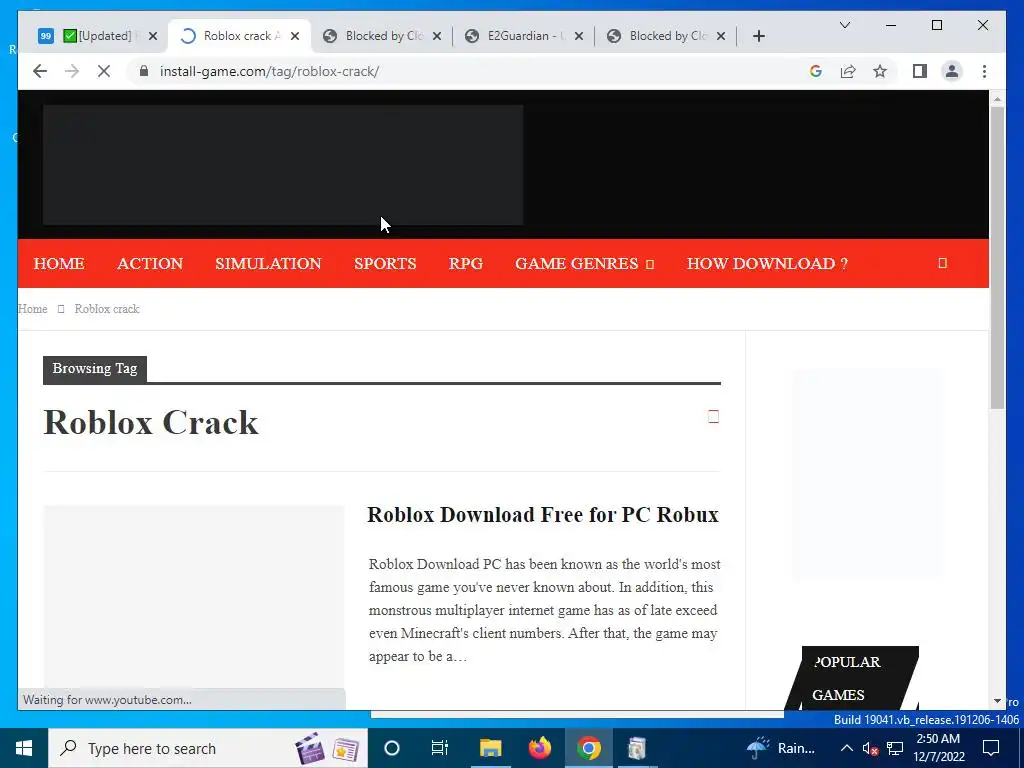Image resolution: width=1024 pixels, height=768 pixels.
Task: Click the RSS icon beside Roblox Crack heading
Action: click(713, 417)
